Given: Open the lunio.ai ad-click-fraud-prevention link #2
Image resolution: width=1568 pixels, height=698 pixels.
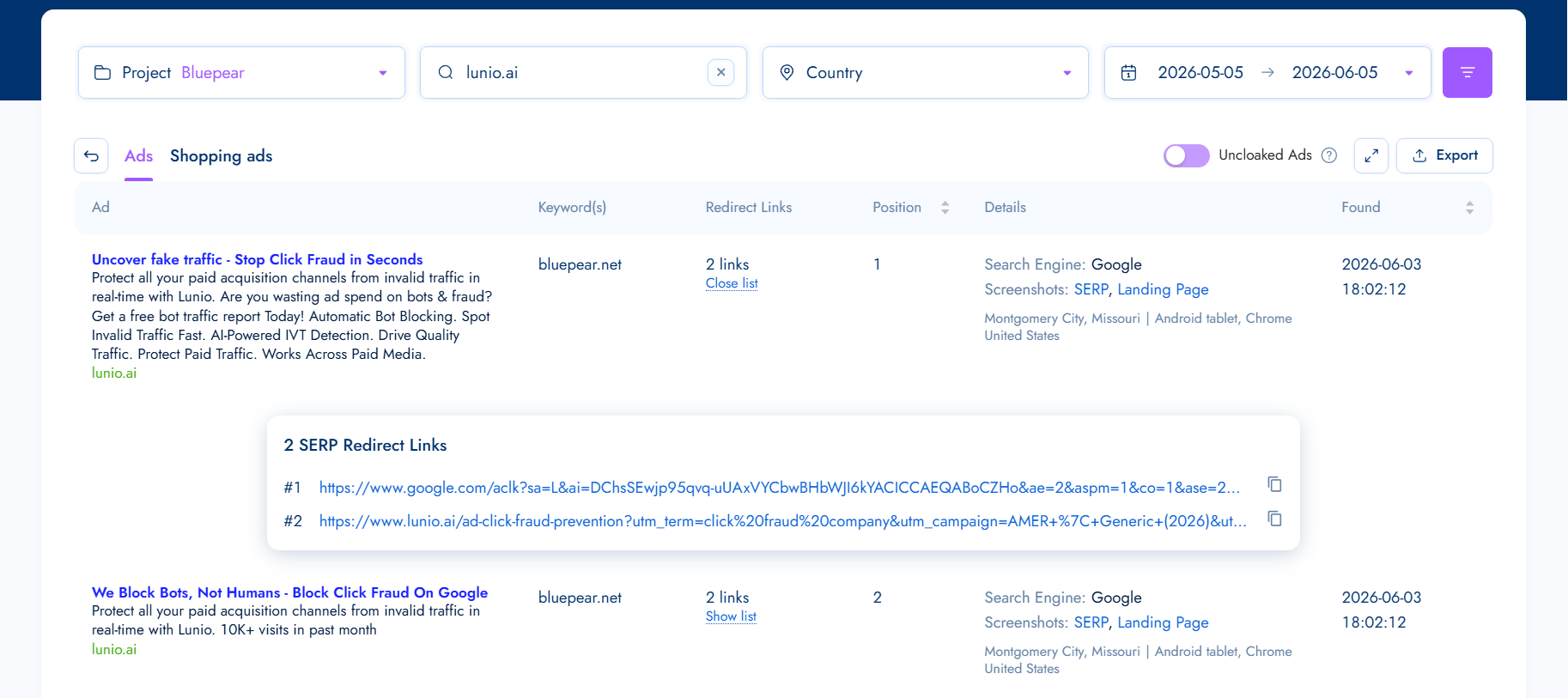Looking at the screenshot, I should click(x=783, y=521).
